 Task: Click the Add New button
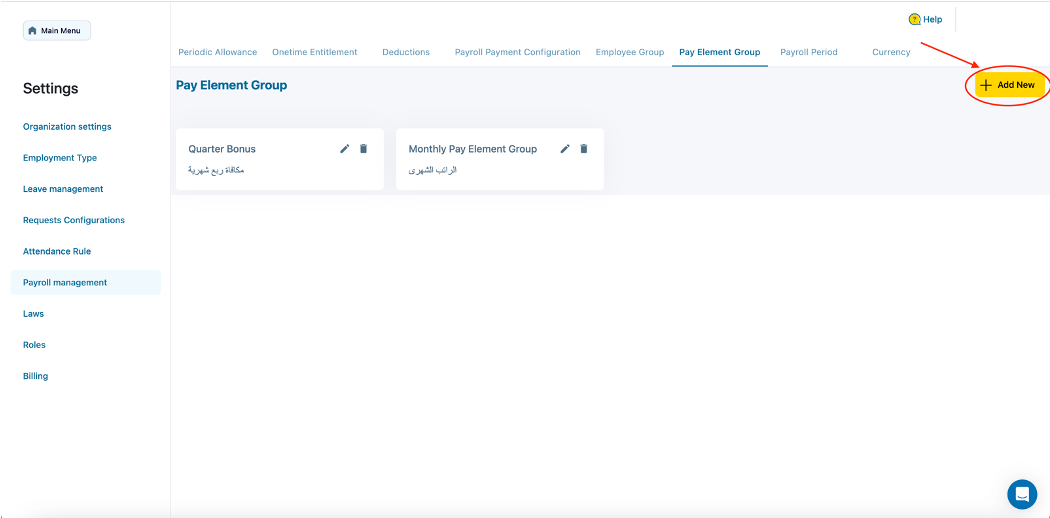click(1010, 85)
